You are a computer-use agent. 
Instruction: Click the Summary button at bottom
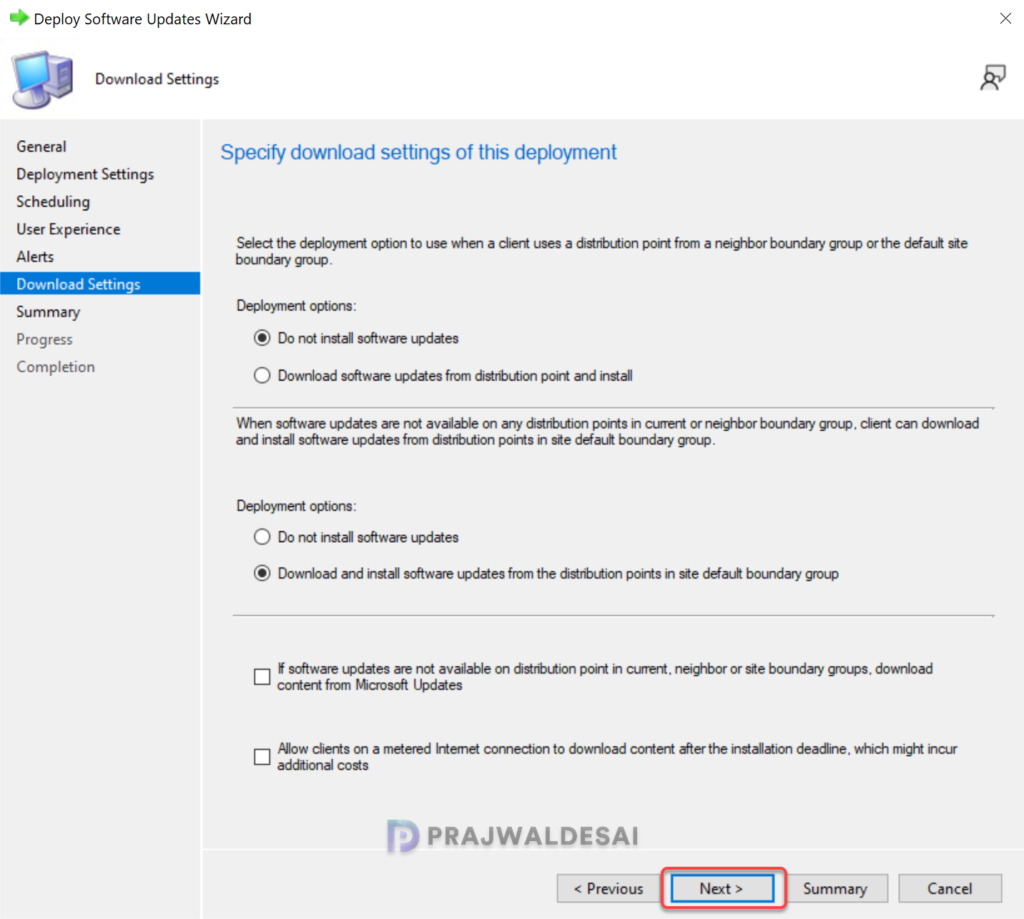coord(835,888)
